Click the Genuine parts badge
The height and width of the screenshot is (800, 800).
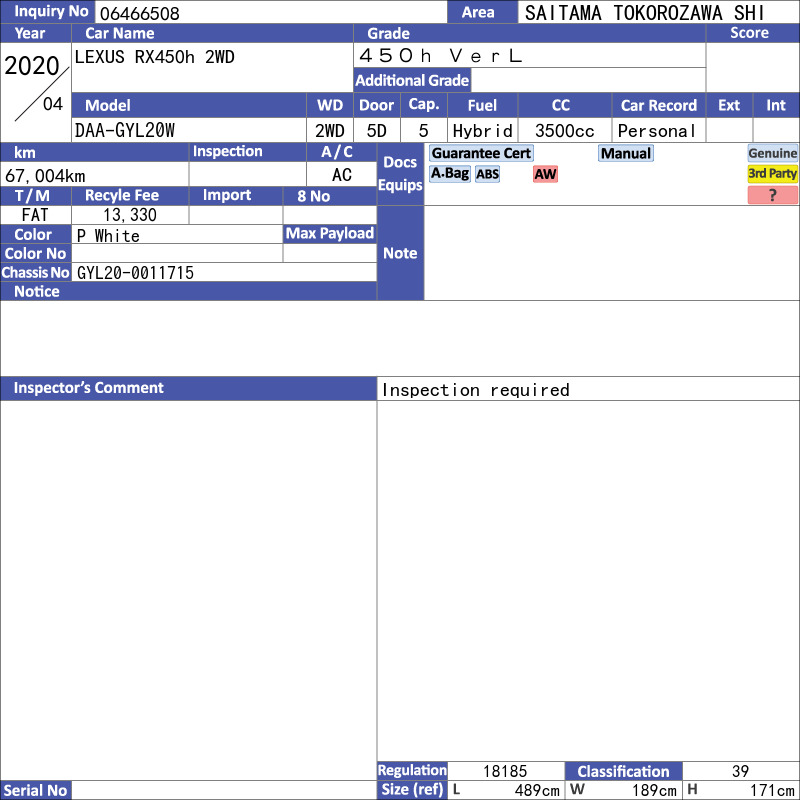click(x=773, y=153)
